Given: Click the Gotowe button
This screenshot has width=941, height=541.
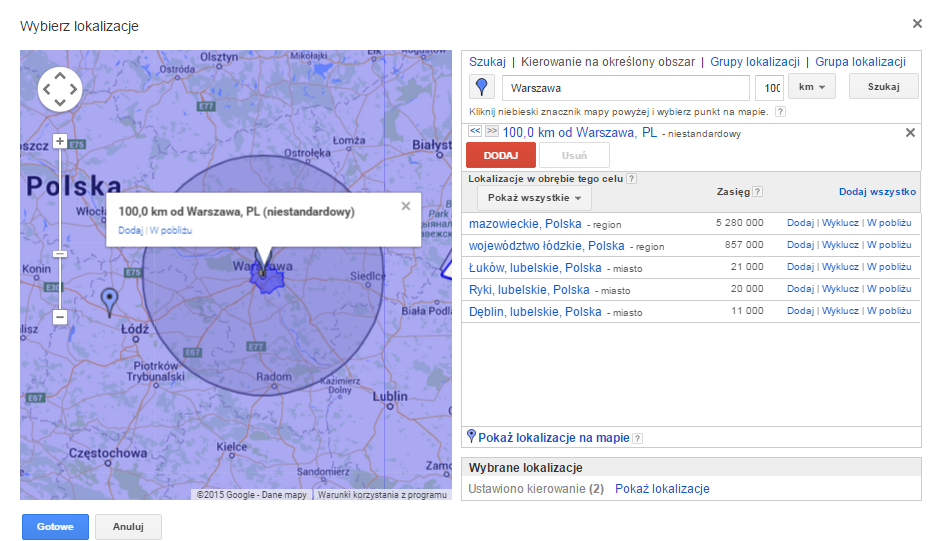Looking at the screenshot, I should 55,527.
